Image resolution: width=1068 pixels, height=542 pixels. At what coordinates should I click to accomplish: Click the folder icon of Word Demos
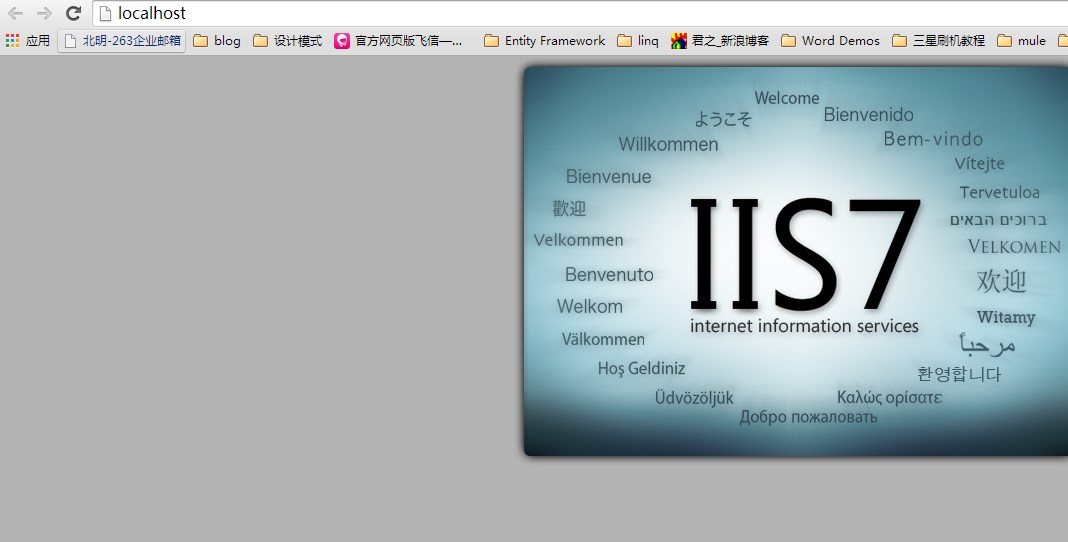pos(789,41)
